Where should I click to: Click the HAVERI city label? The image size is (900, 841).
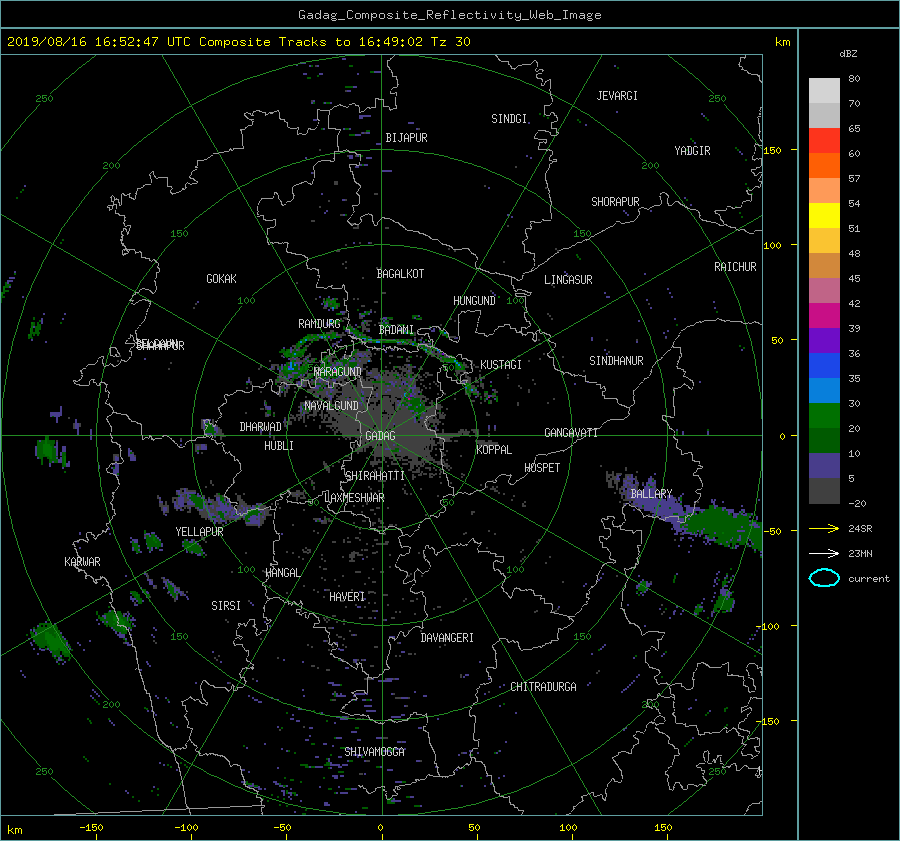347,597
